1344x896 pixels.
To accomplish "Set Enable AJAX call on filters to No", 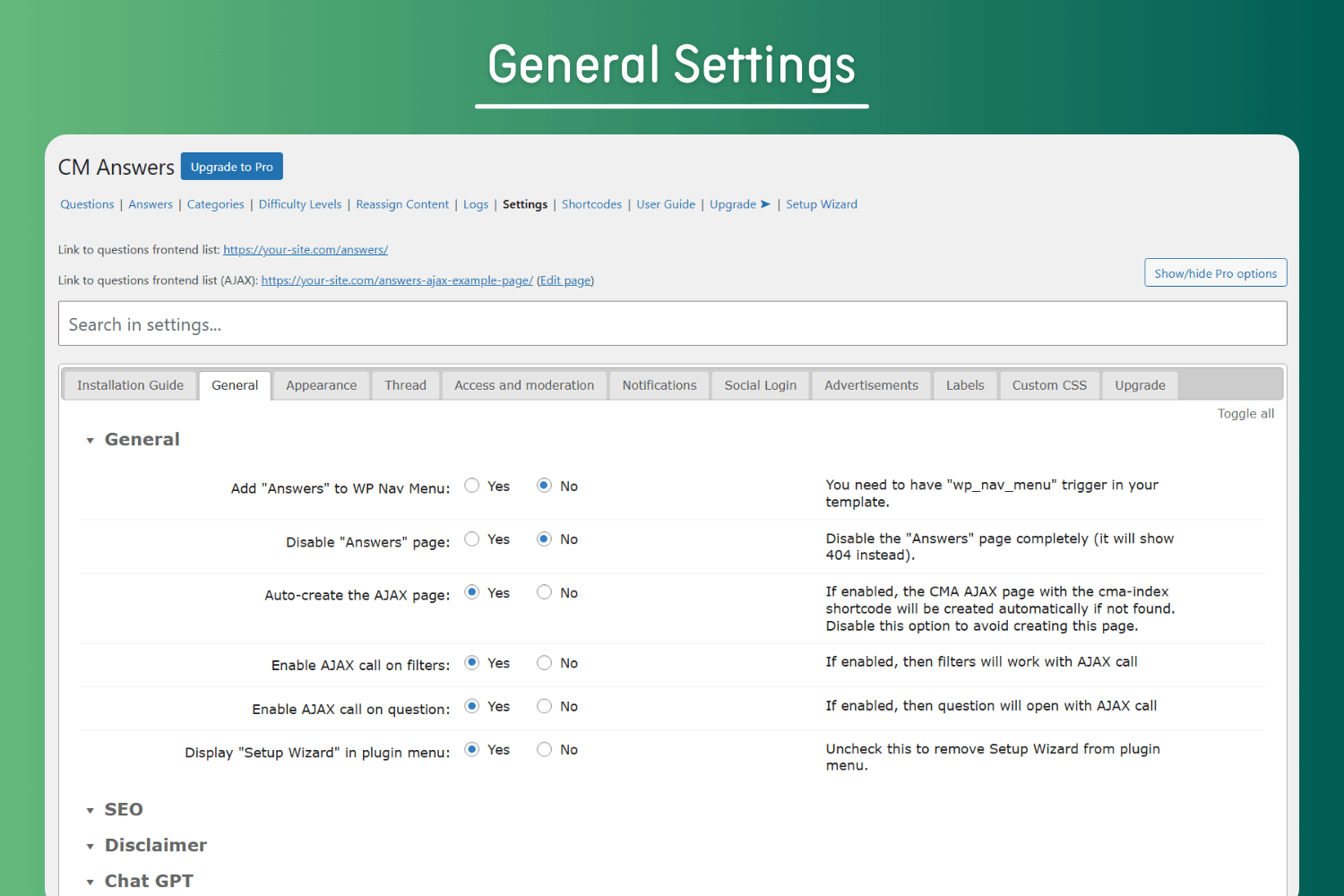I will tap(544, 663).
